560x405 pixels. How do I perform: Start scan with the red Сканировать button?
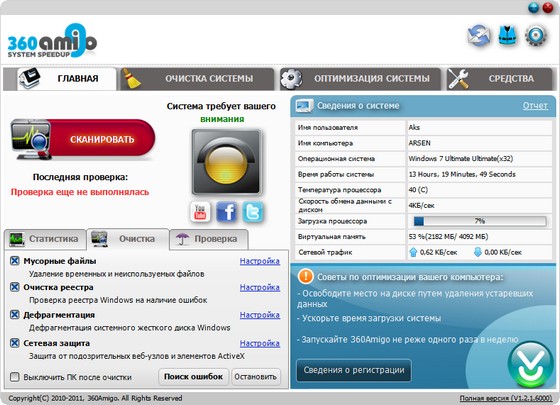click(83, 139)
